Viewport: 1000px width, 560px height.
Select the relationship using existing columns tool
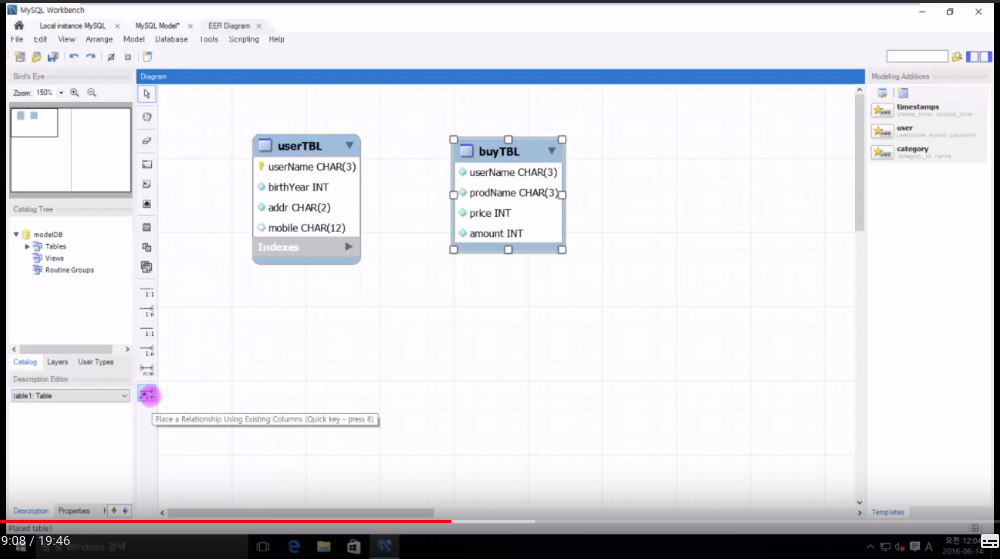[147, 395]
